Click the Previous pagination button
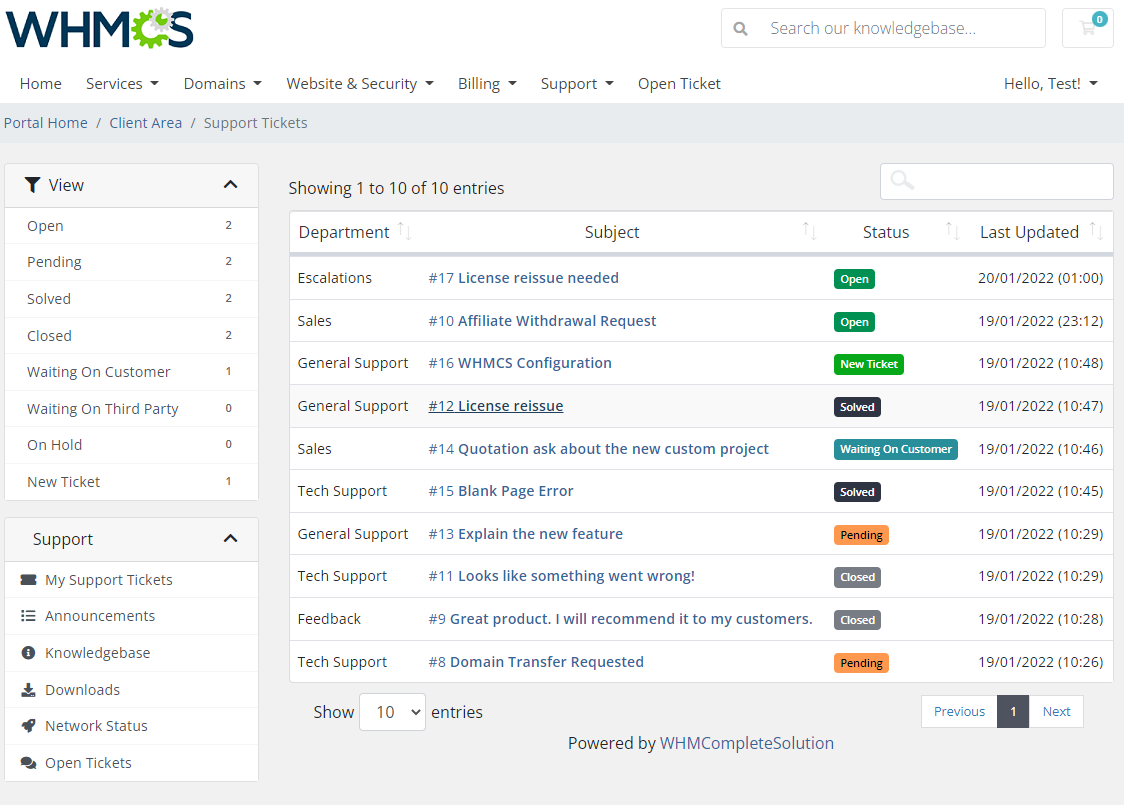1124x805 pixels. pyautogui.click(x=959, y=712)
